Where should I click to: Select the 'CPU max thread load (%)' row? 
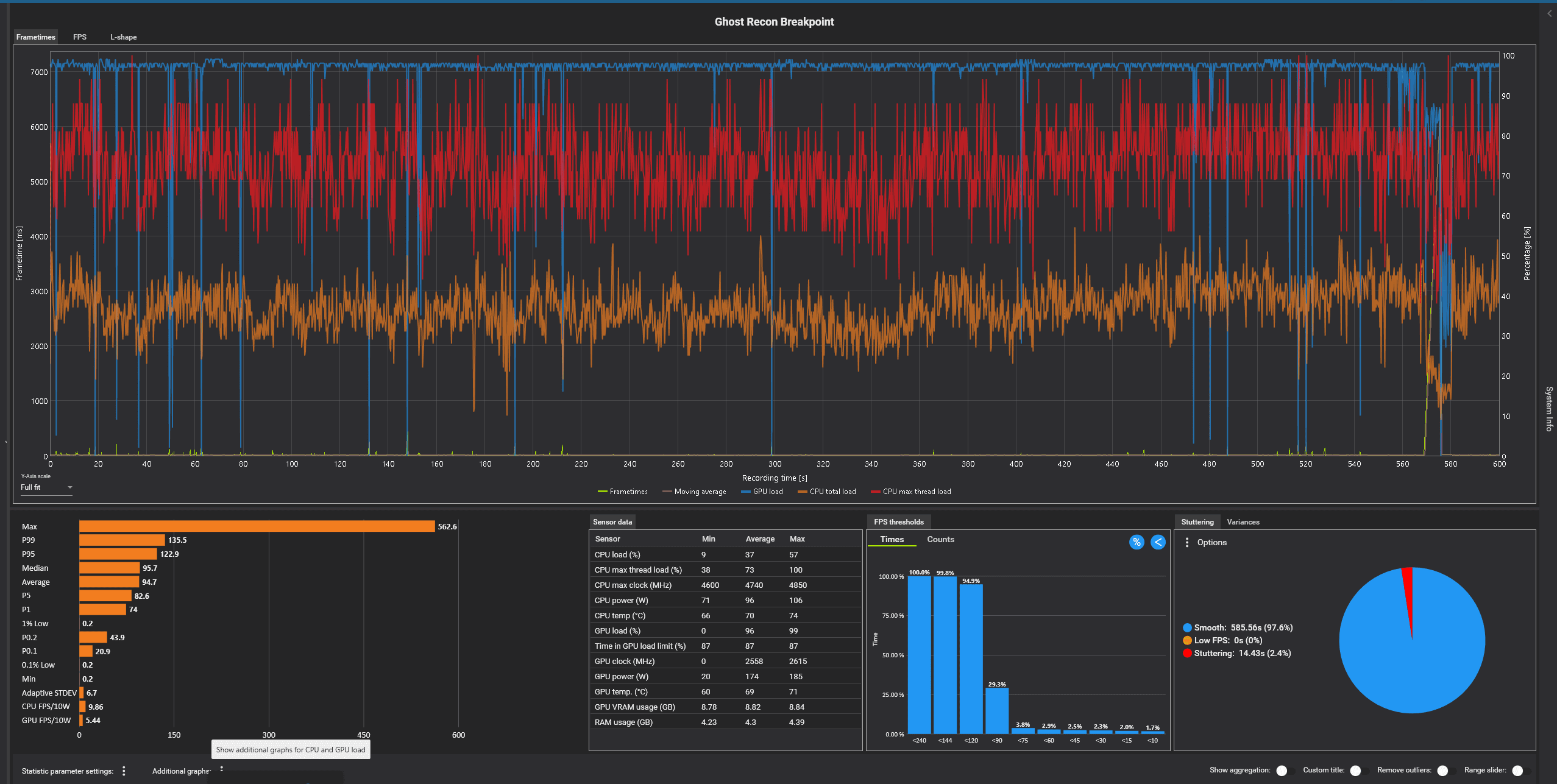tap(725, 570)
